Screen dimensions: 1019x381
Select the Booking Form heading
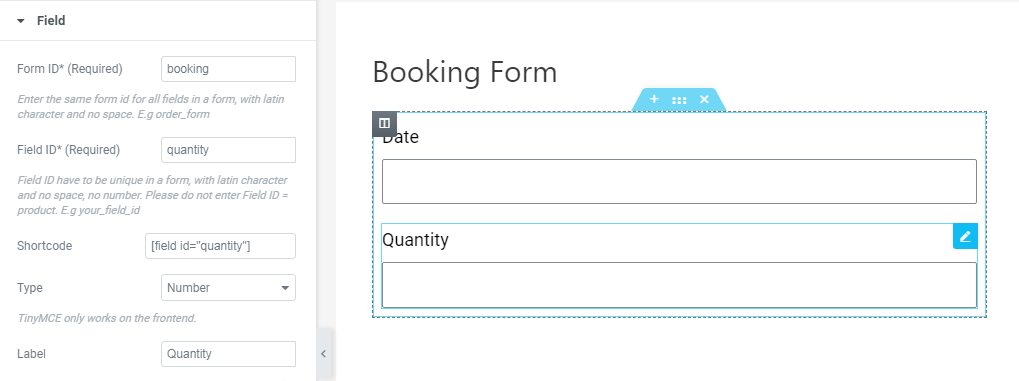click(x=465, y=72)
